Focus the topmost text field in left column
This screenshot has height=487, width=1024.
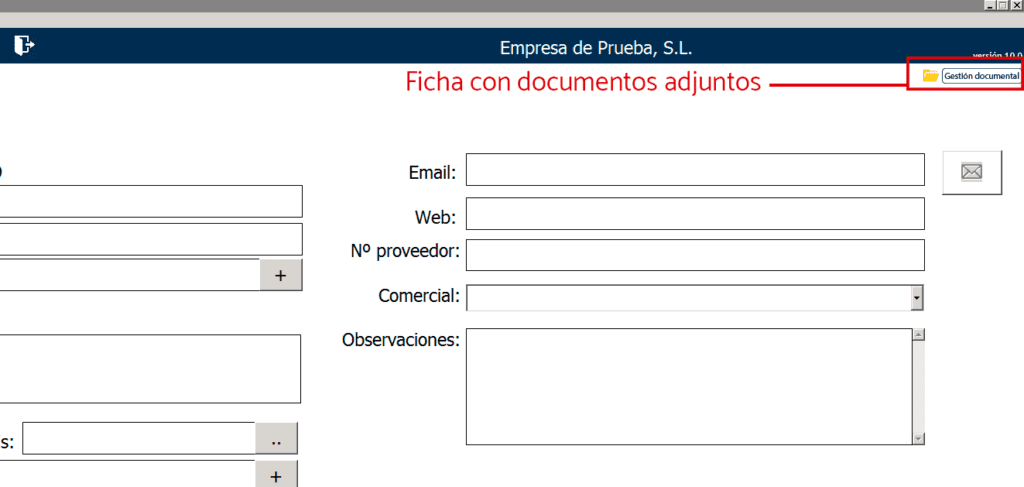pyautogui.click(x=150, y=201)
